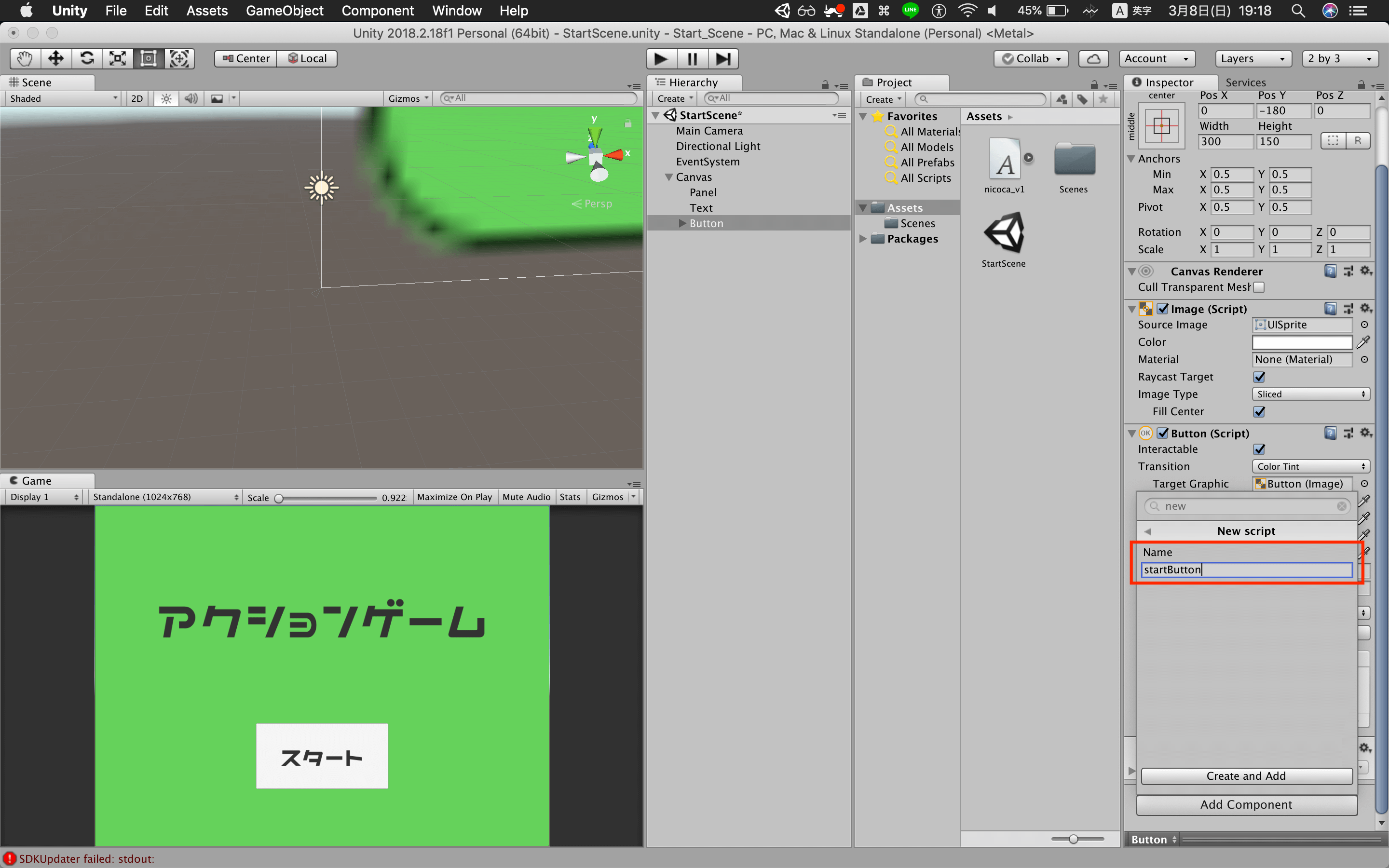Open the Component menu

(377, 11)
